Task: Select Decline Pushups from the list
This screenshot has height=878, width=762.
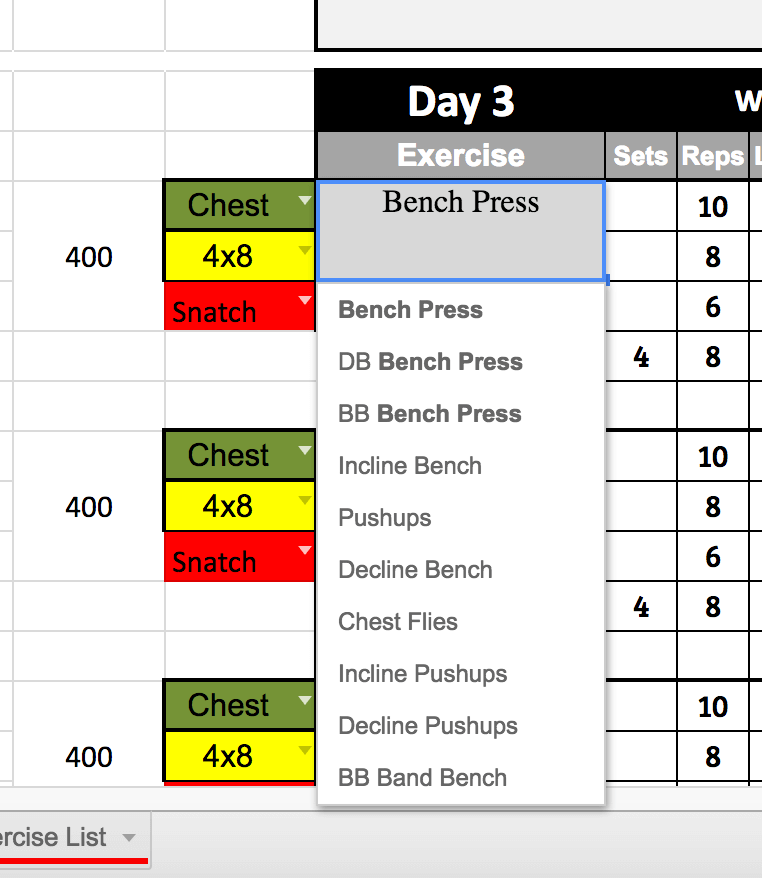Action: click(x=428, y=726)
